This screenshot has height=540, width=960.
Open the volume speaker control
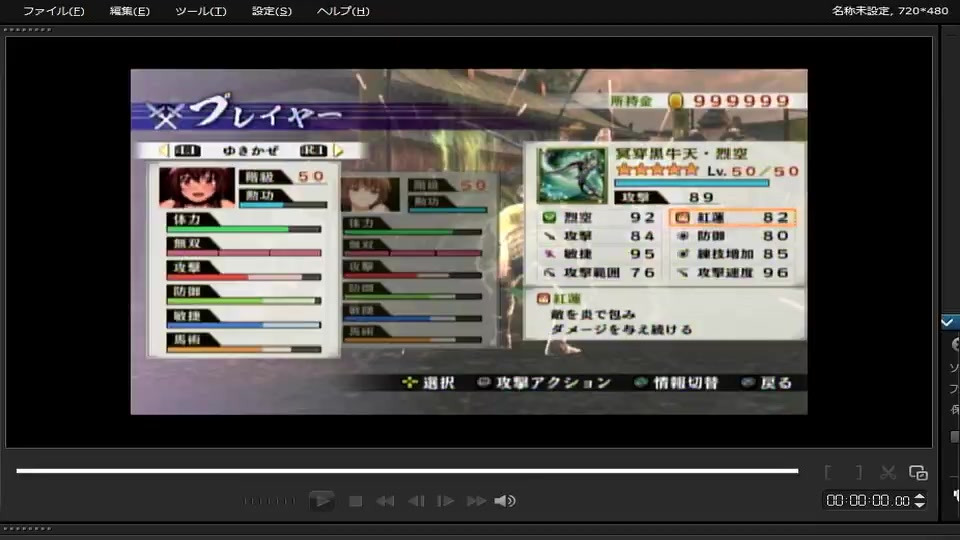pyautogui.click(x=504, y=501)
